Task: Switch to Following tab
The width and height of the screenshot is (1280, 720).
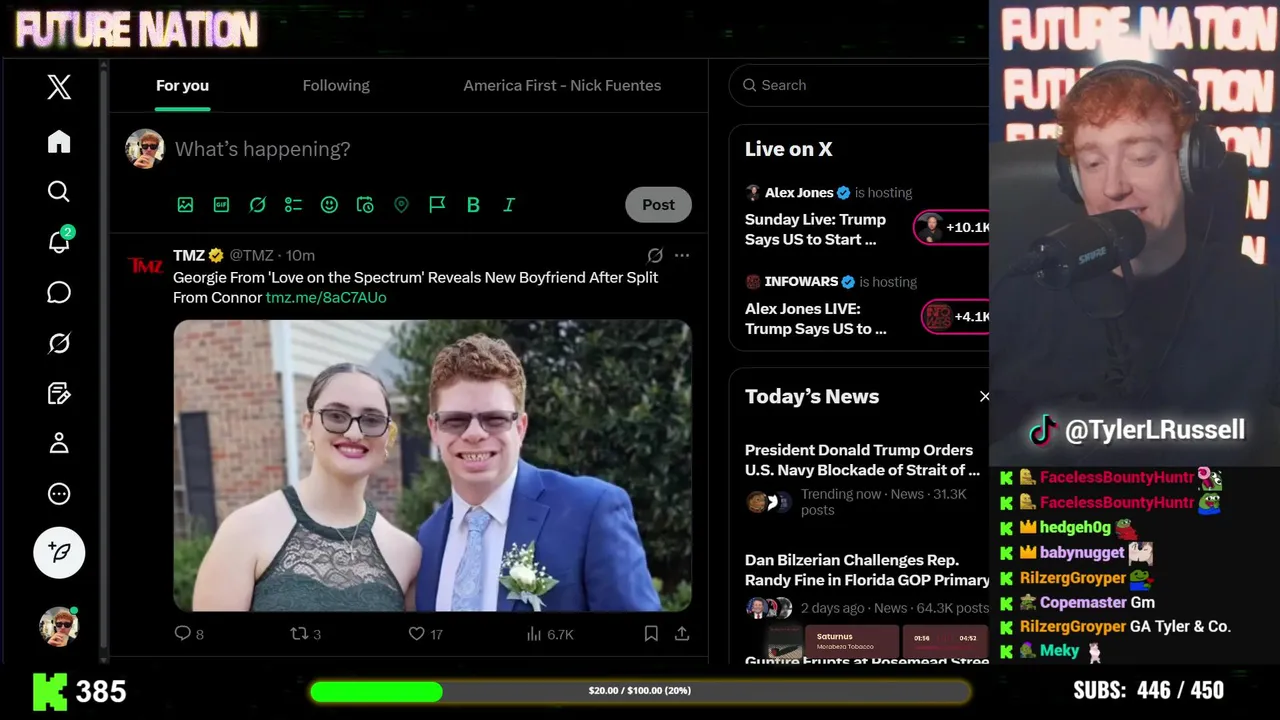Action: pos(336,86)
